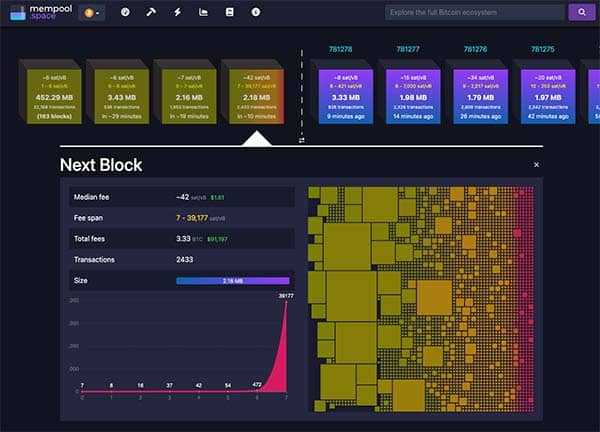Open the graphs chart icon in navbar
The width and height of the screenshot is (600, 432).
[x=204, y=13]
